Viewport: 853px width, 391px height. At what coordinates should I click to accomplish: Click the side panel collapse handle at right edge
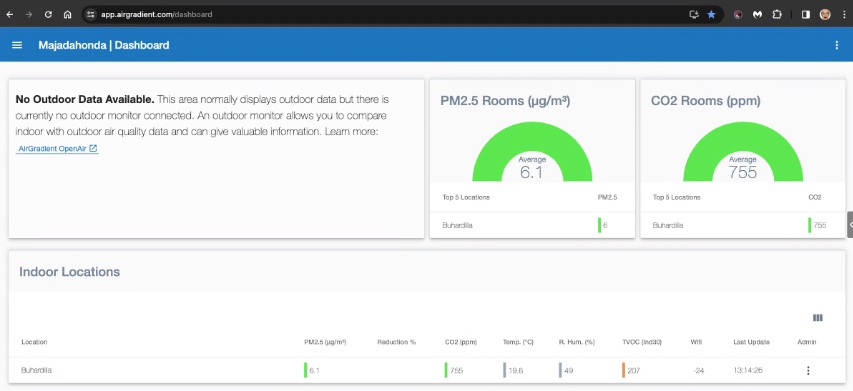tap(850, 225)
